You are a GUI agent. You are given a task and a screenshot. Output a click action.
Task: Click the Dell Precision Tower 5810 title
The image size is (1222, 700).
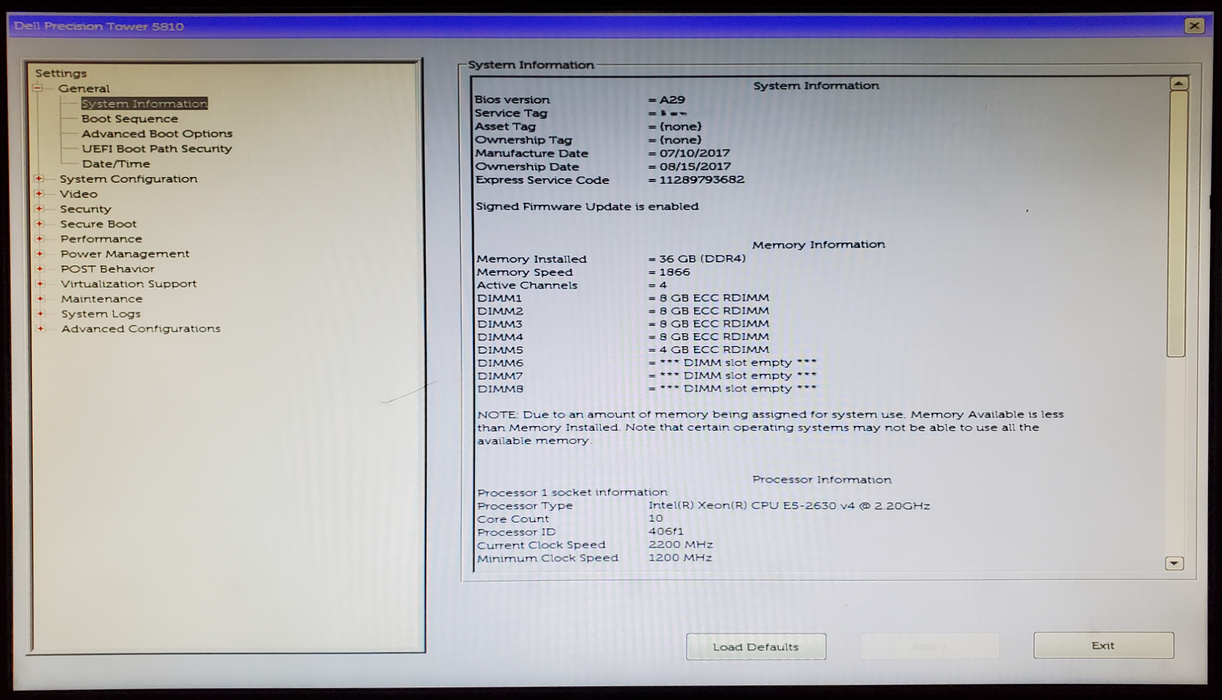[x=99, y=27]
